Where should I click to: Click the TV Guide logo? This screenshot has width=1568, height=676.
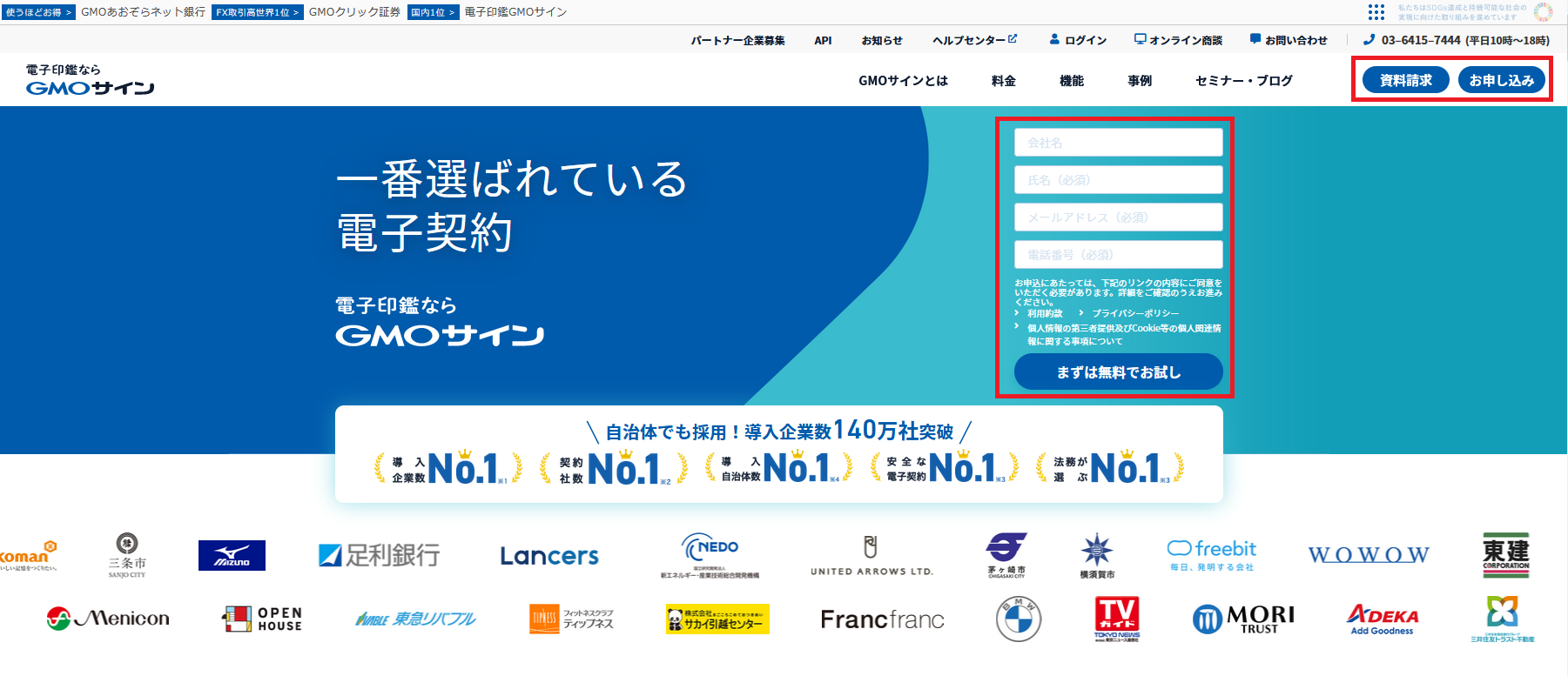click(1117, 619)
